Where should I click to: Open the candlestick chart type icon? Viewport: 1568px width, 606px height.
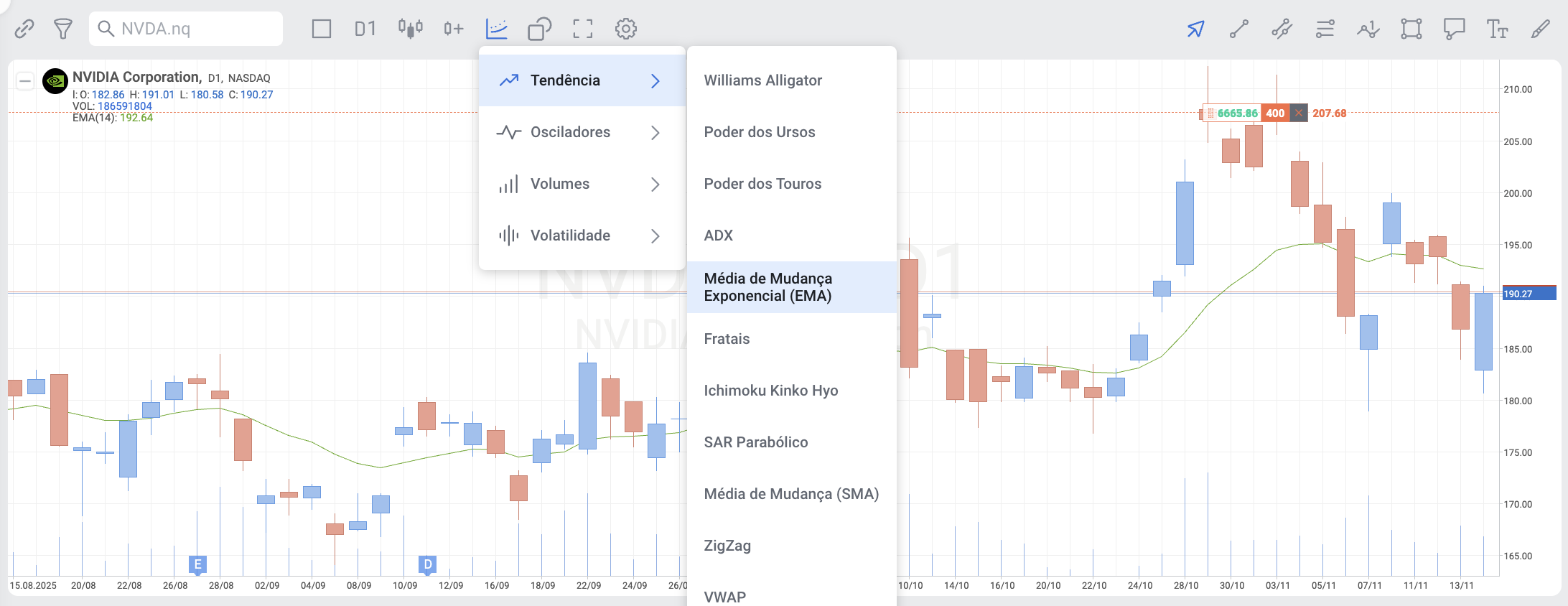pyautogui.click(x=410, y=29)
